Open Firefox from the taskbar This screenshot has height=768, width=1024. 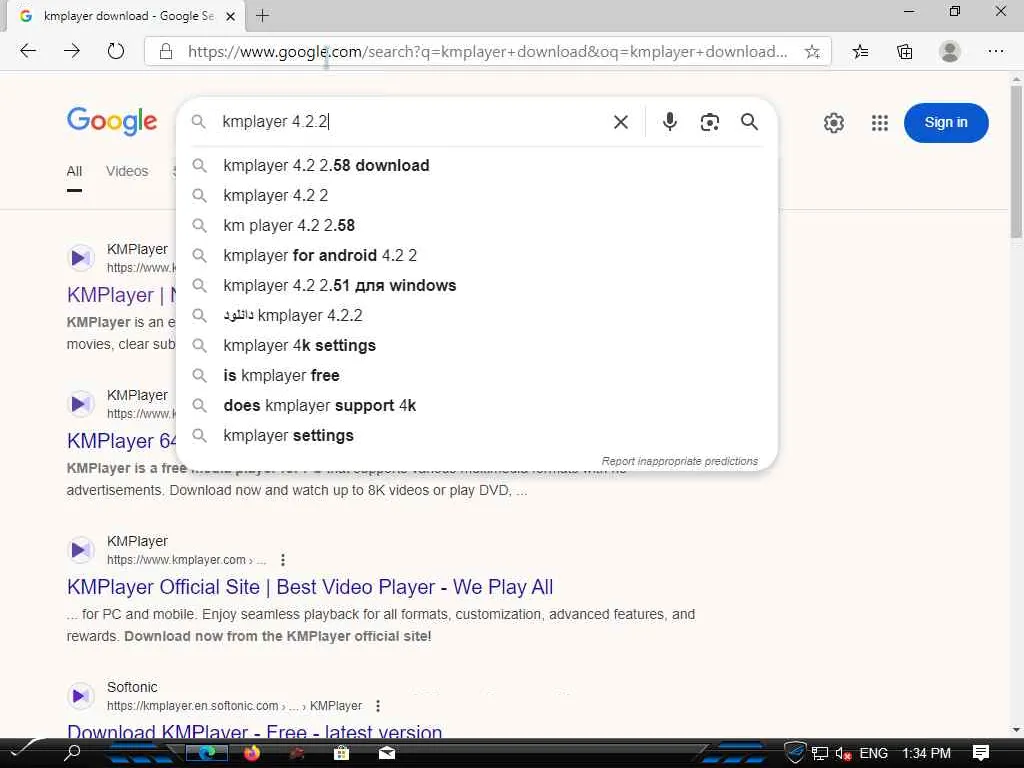(x=251, y=753)
